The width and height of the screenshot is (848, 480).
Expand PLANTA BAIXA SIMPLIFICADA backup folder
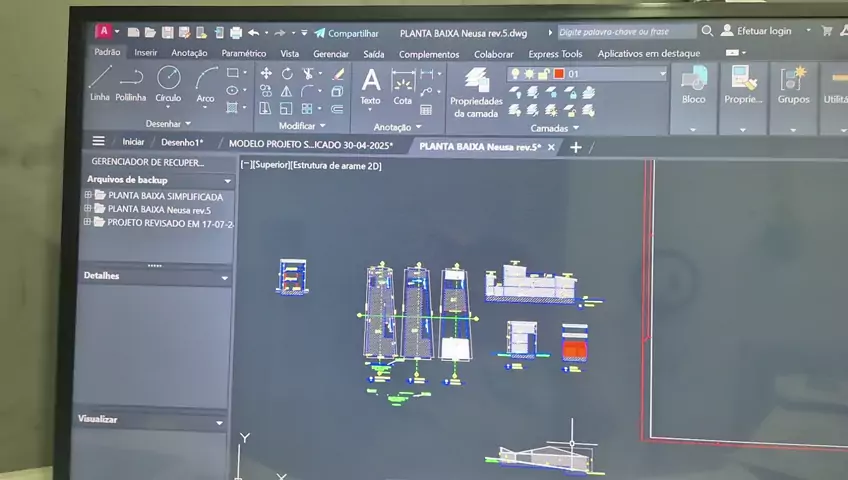tap(88, 196)
